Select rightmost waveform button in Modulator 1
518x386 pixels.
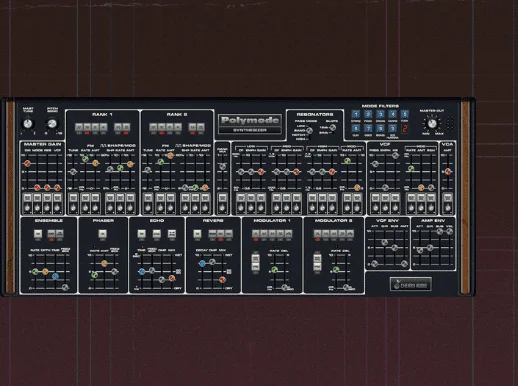[x=288, y=234]
